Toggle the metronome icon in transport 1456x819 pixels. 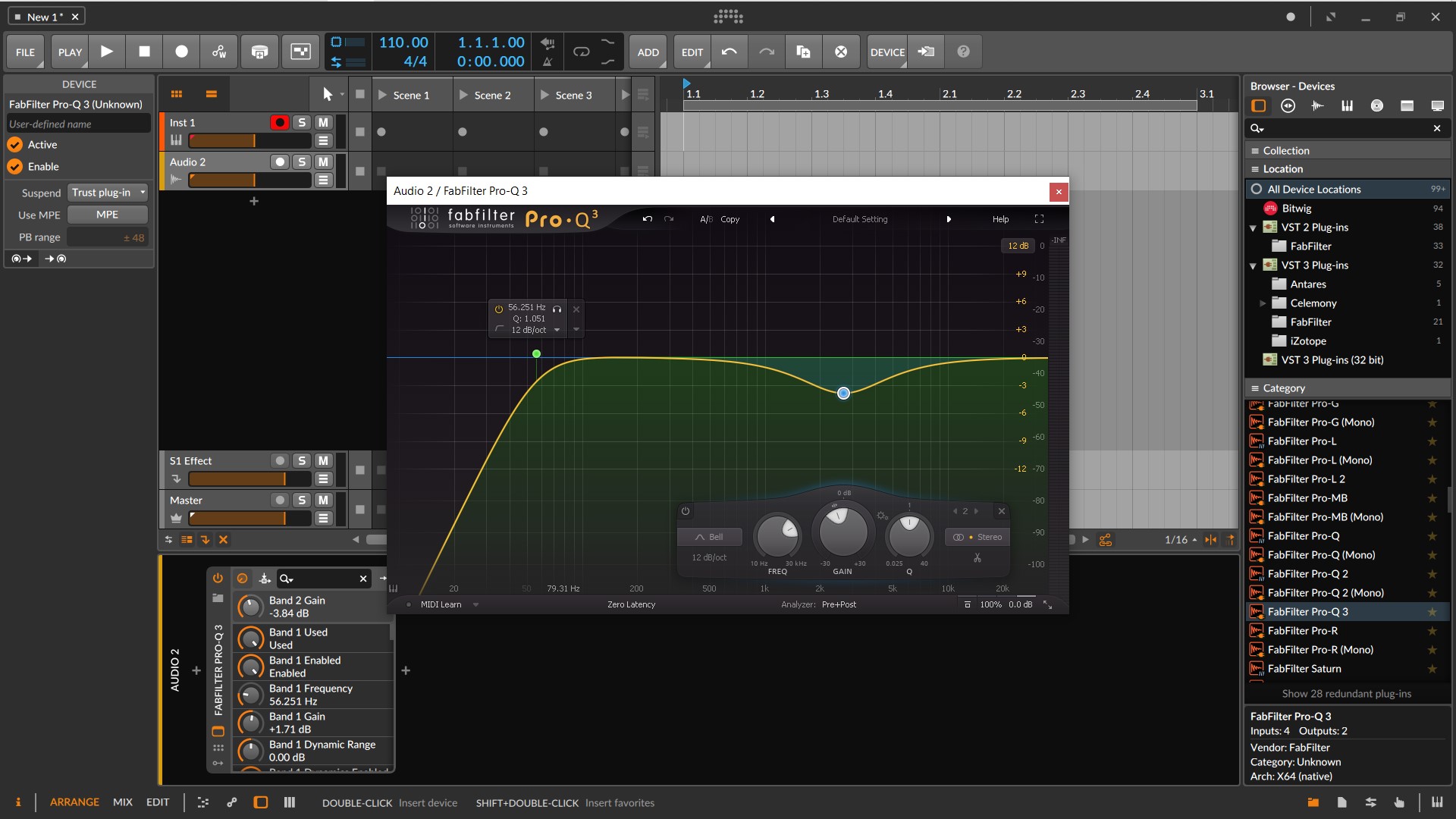548,61
